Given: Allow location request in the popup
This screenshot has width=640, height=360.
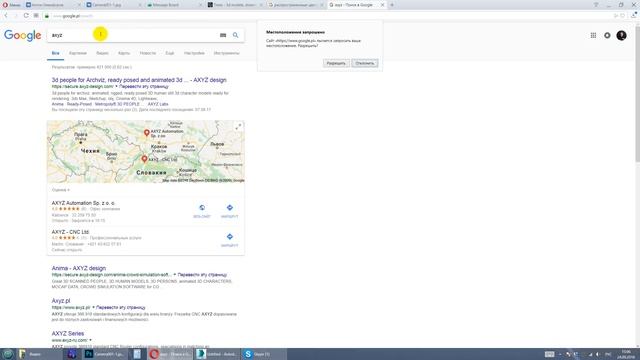Looking at the screenshot, I should pos(336,63).
